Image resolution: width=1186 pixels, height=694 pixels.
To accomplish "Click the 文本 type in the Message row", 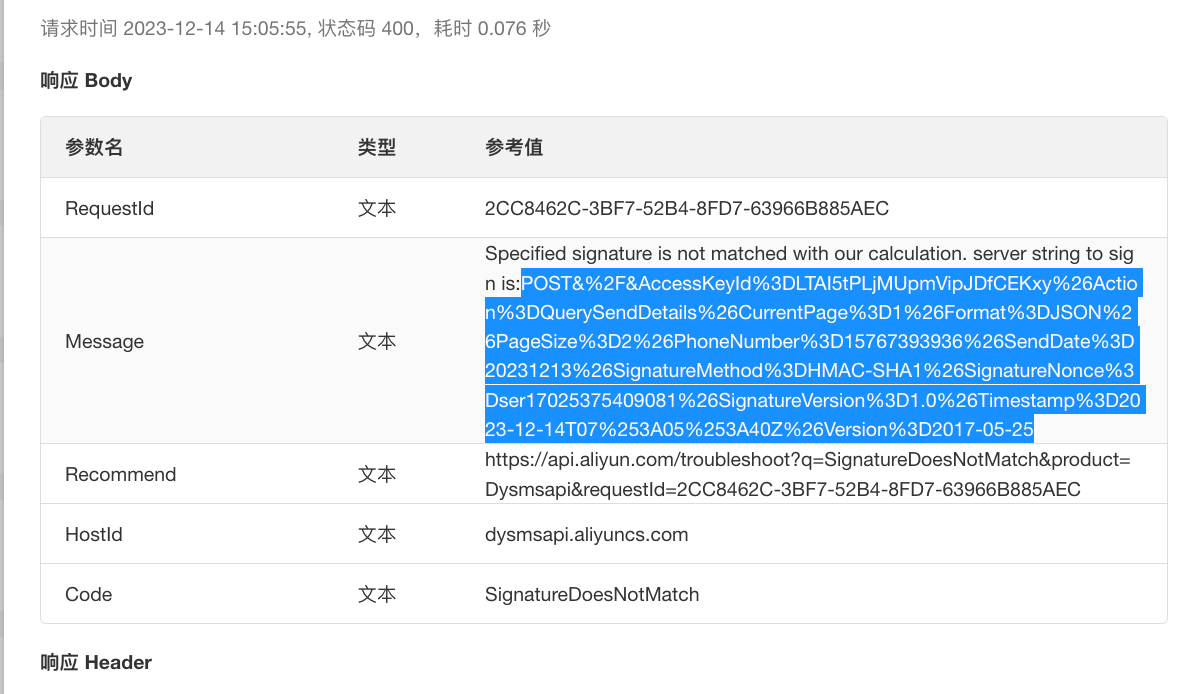I will tap(377, 342).
